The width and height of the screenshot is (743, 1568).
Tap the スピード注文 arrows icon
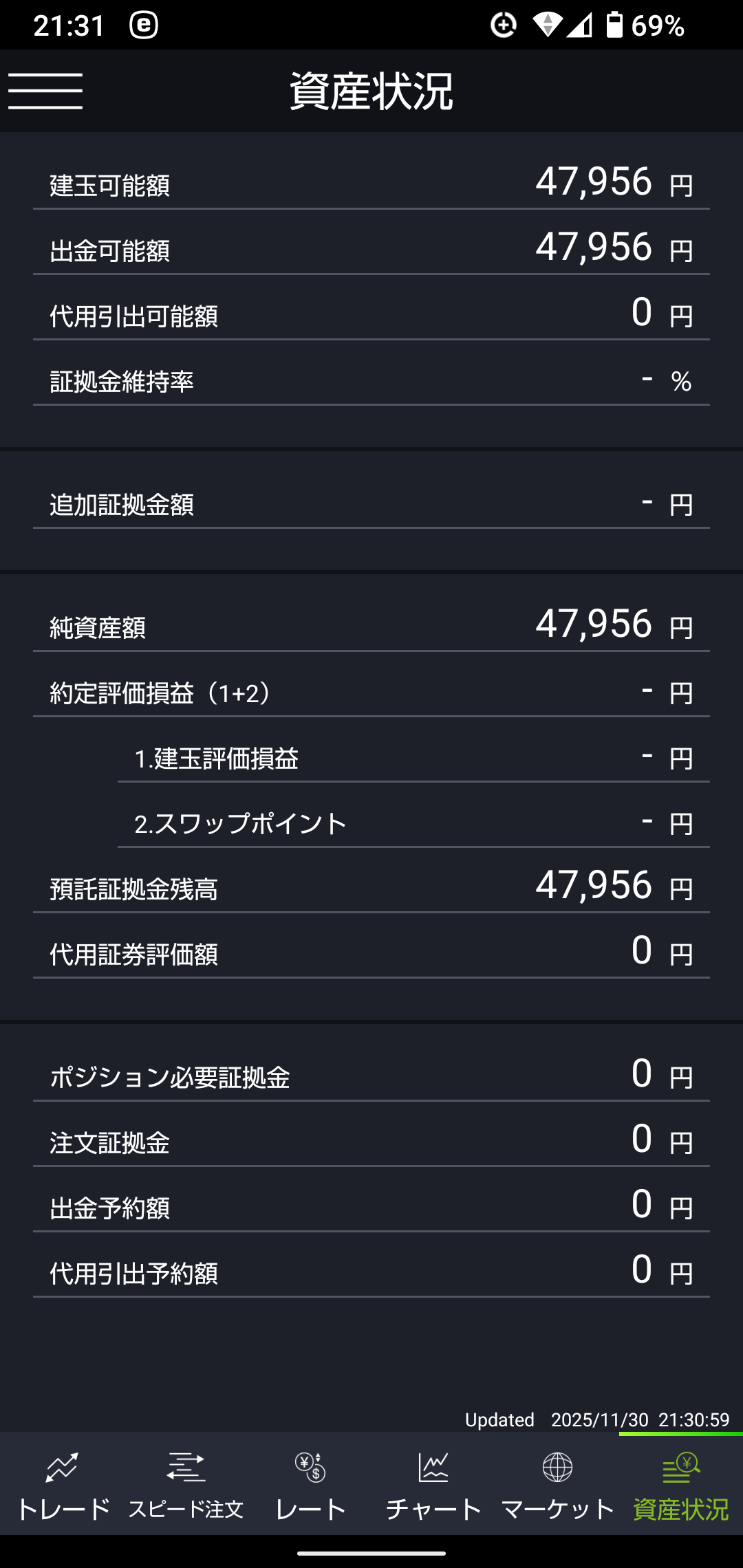[x=186, y=1467]
